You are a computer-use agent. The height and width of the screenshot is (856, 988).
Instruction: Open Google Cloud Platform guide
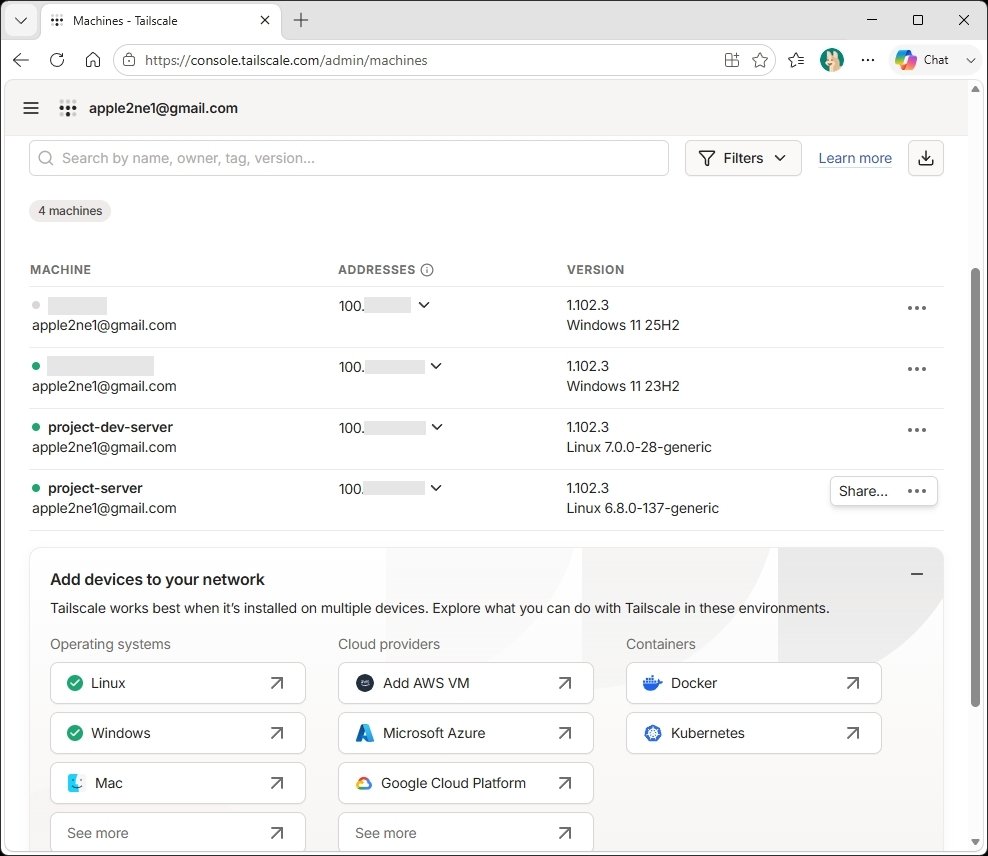pyautogui.click(x=466, y=783)
